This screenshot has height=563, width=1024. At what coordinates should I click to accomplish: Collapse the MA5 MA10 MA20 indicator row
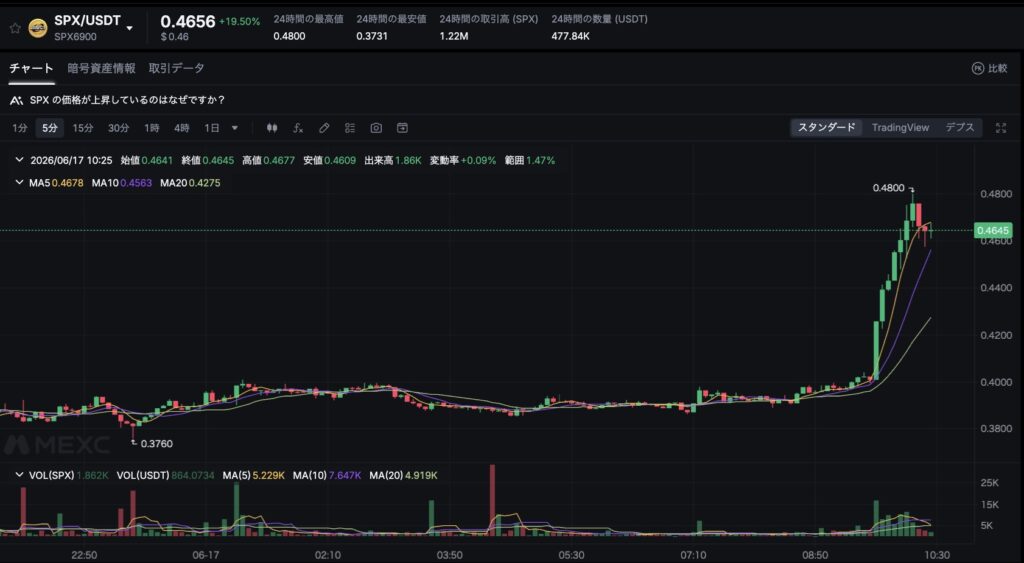pyautogui.click(x=19, y=183)
